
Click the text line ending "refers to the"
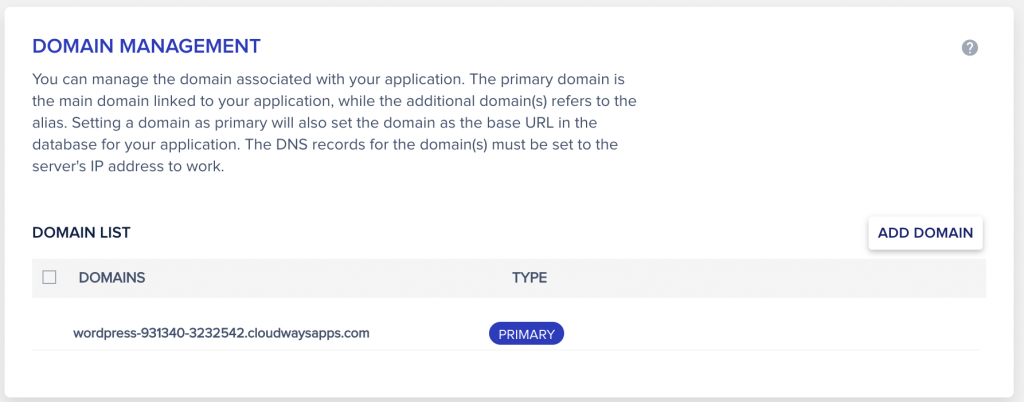(334, 102)
